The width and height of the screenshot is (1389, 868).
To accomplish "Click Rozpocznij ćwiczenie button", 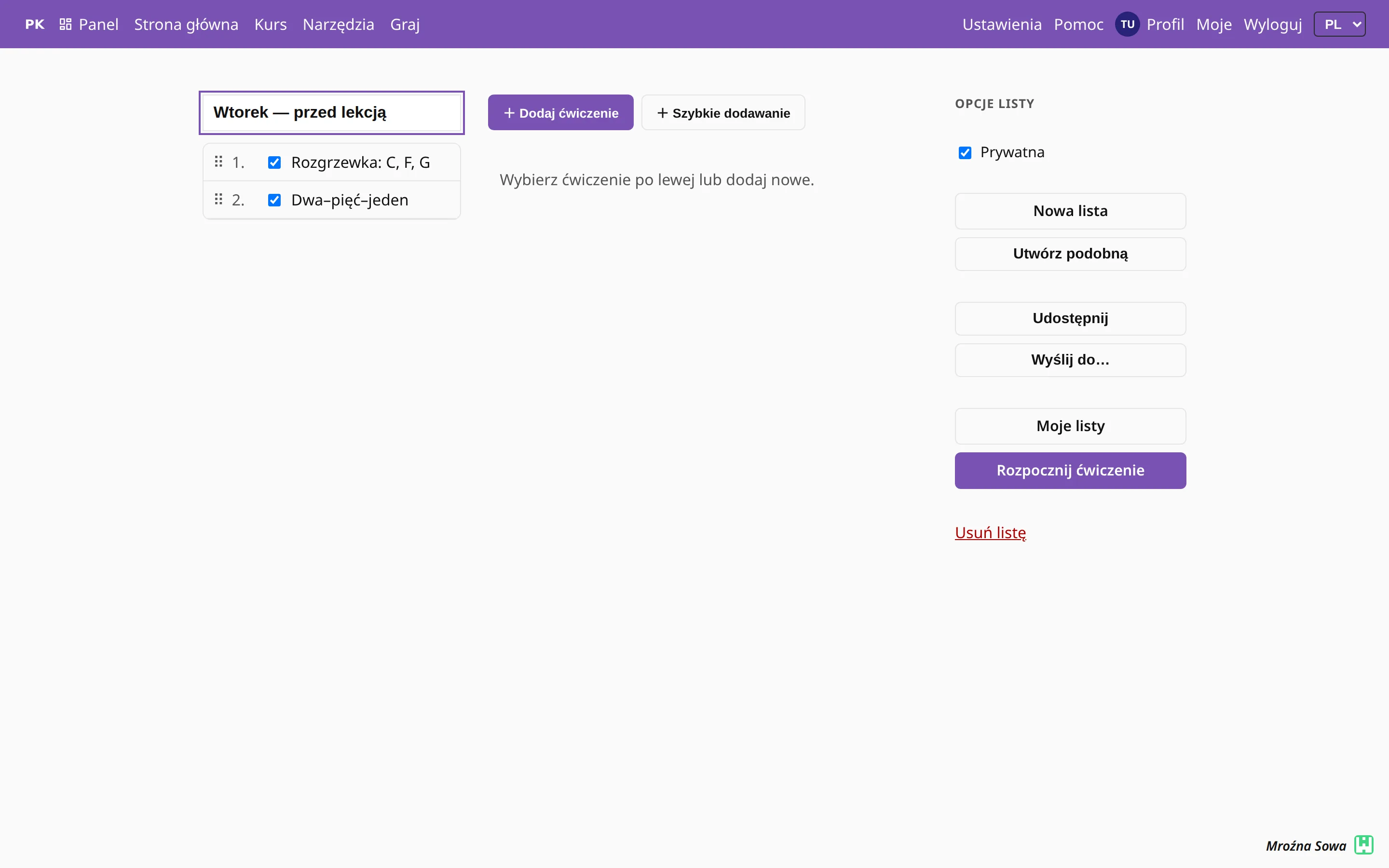I will click(x=1070, y=470).
